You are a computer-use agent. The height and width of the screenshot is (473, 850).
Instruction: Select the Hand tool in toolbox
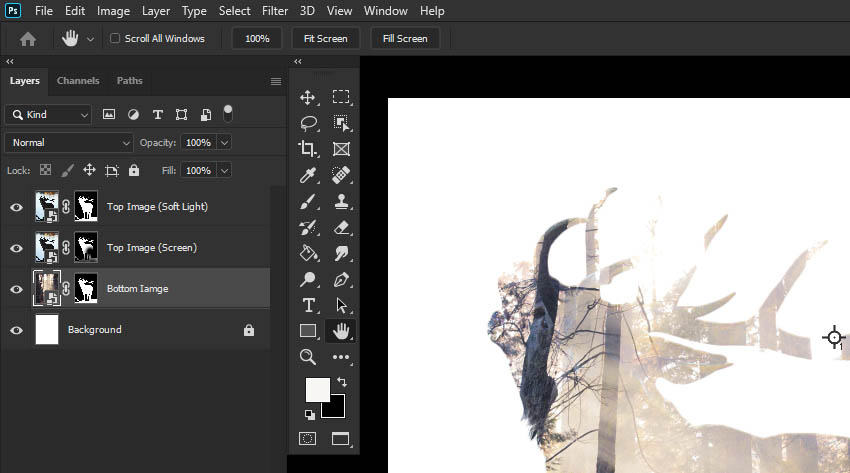pyautogui.click(x=341, y=331)
